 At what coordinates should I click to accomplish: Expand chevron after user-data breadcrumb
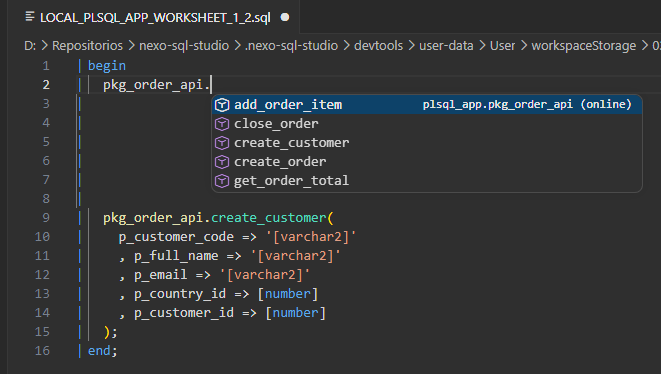pos(482,46)
